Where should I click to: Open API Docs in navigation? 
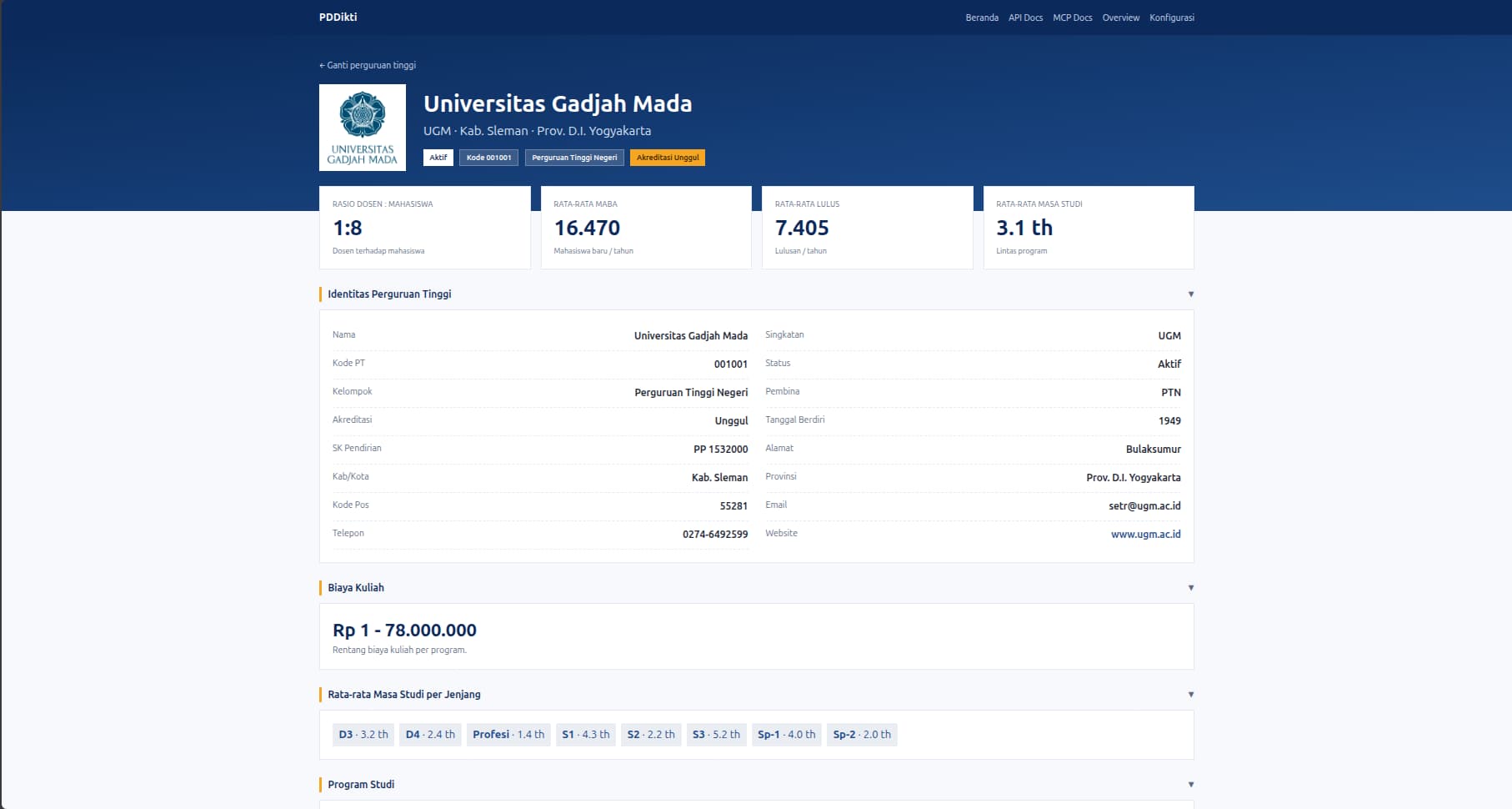pos(1025,18)
